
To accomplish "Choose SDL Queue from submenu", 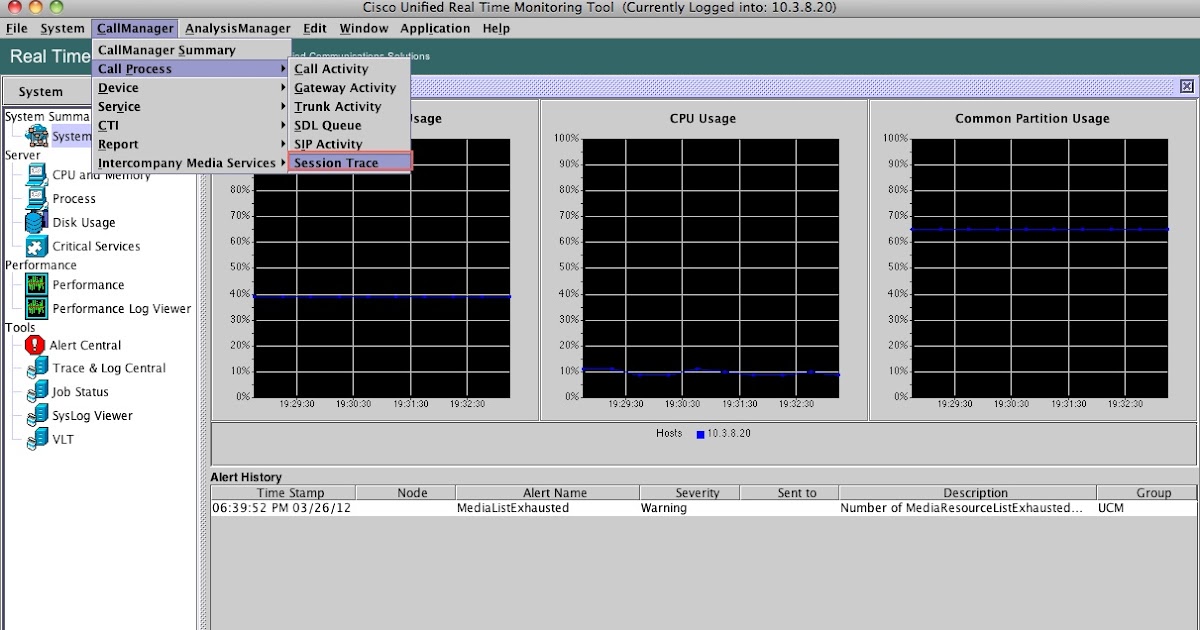I will coord(349,126).
